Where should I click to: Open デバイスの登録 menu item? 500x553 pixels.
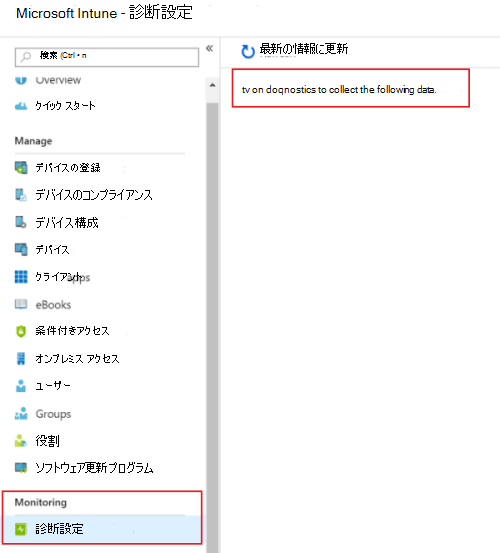coord(68,168)
